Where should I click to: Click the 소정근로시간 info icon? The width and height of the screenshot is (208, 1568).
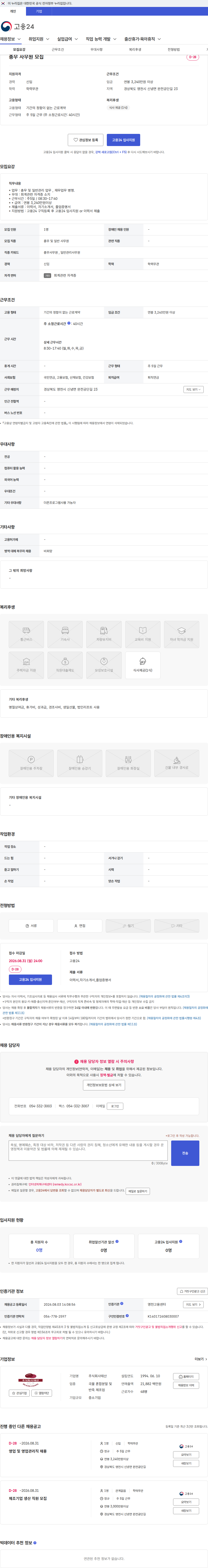[69, 323]
